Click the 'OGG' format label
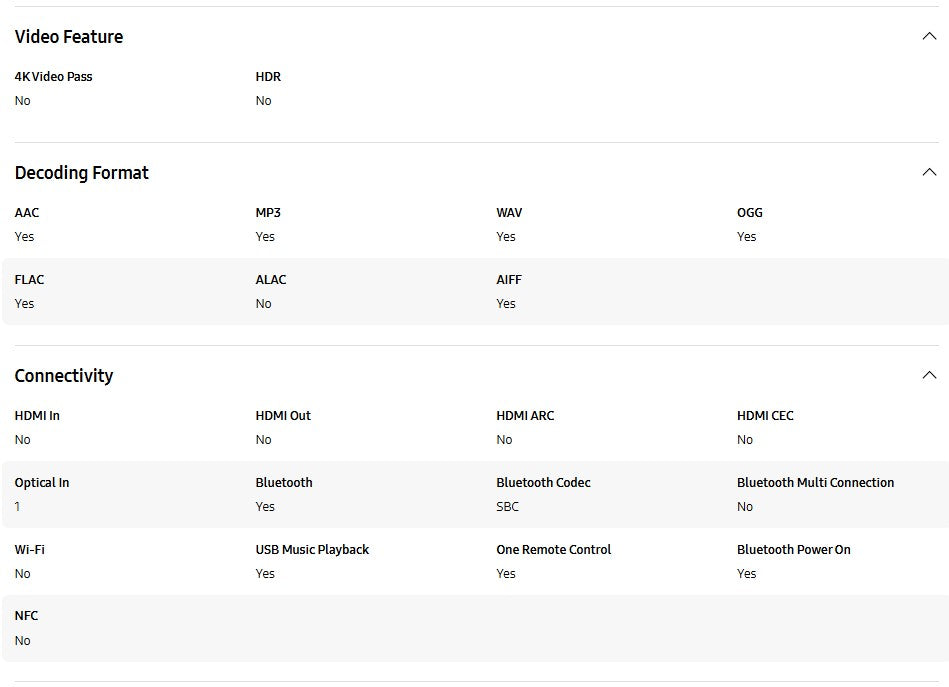The height and width of the screenshot is (687, 949). click(x=750, y=213)
